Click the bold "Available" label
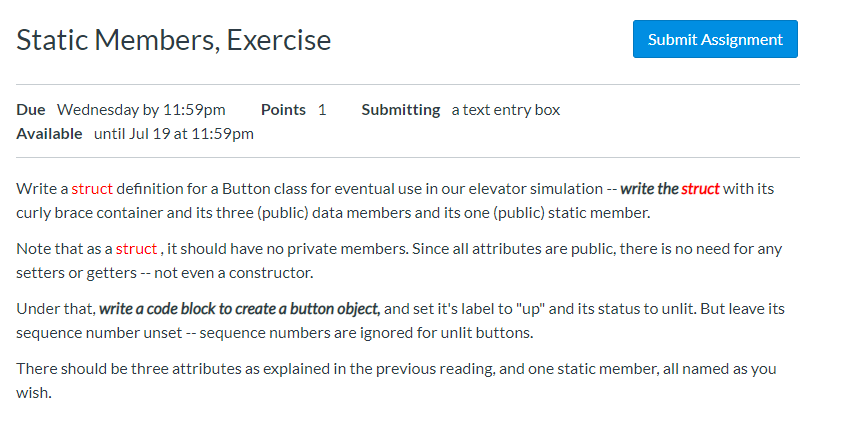 tap(49, 134)
